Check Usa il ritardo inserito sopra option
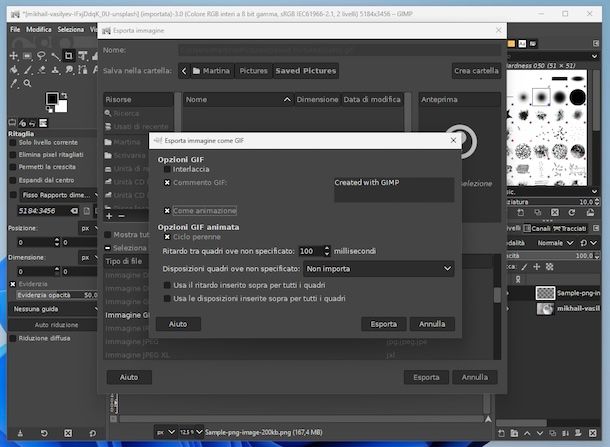The width and height of the screenshot is (610, 447). [167, 285]
